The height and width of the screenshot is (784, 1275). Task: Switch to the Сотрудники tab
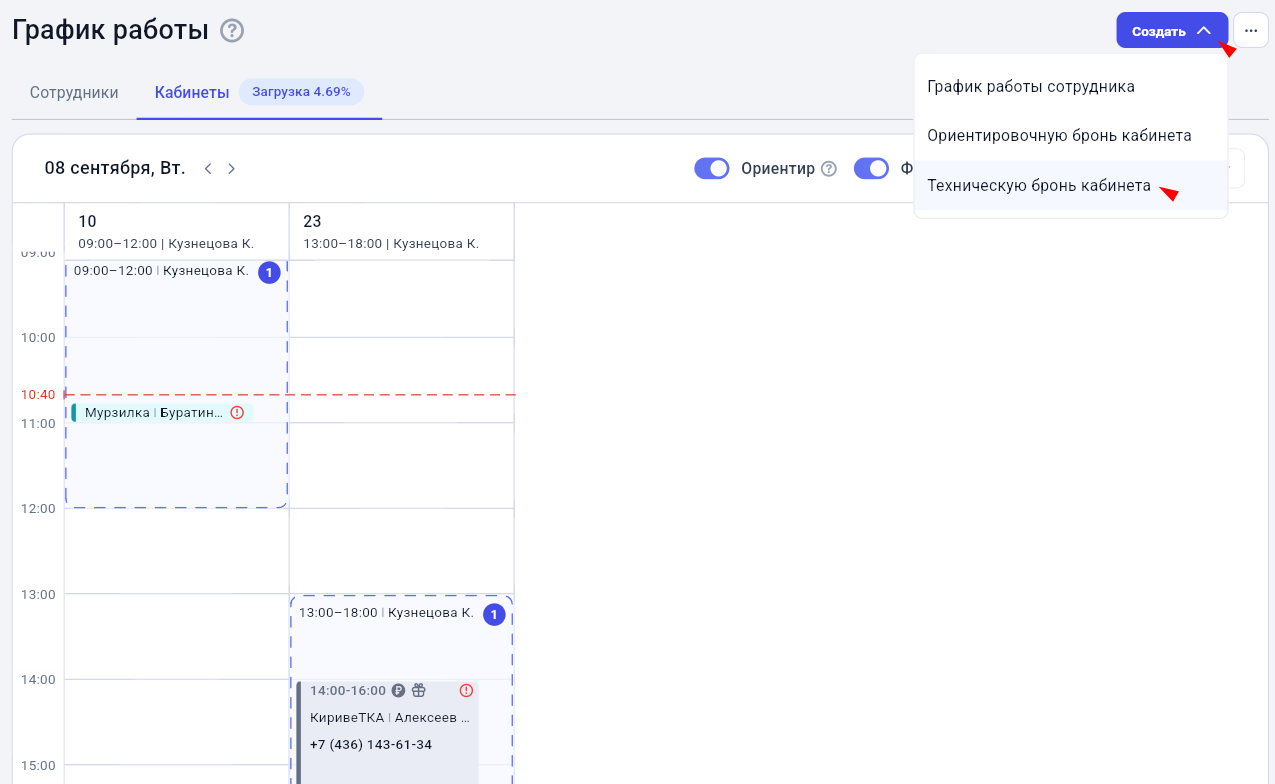[x=74, y=93]
